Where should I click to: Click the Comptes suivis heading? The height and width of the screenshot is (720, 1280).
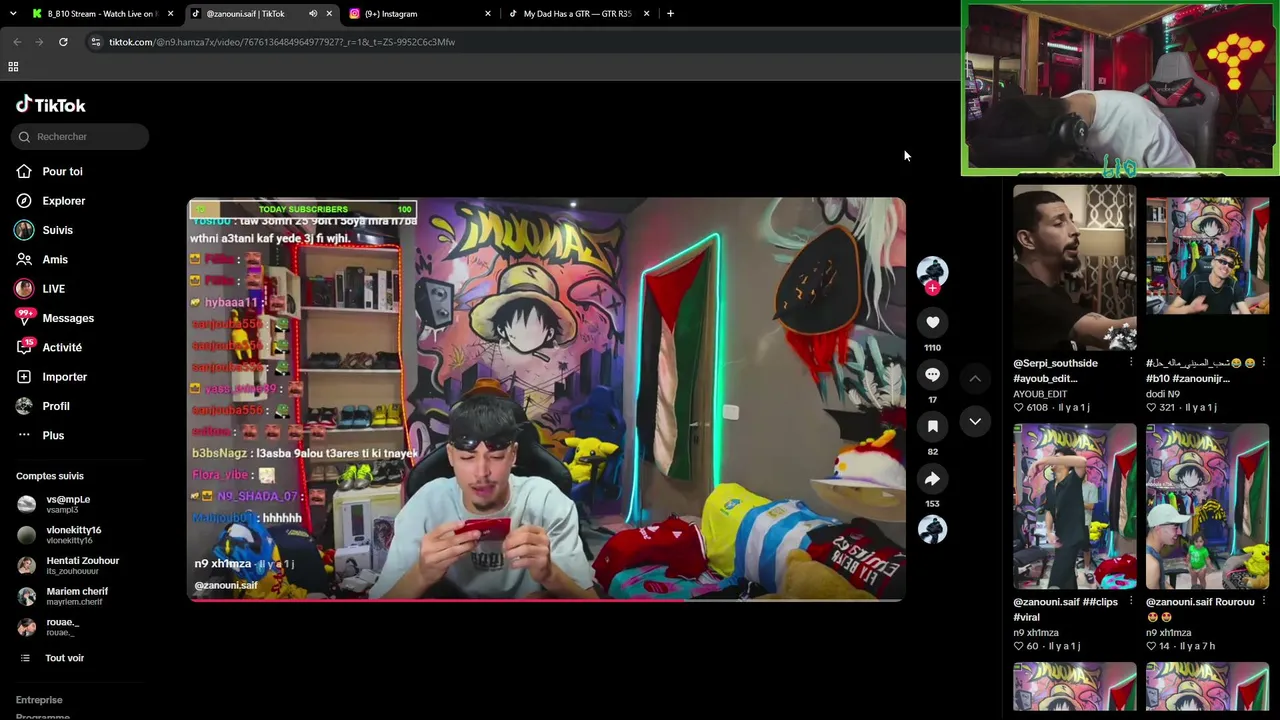(50, 476)
